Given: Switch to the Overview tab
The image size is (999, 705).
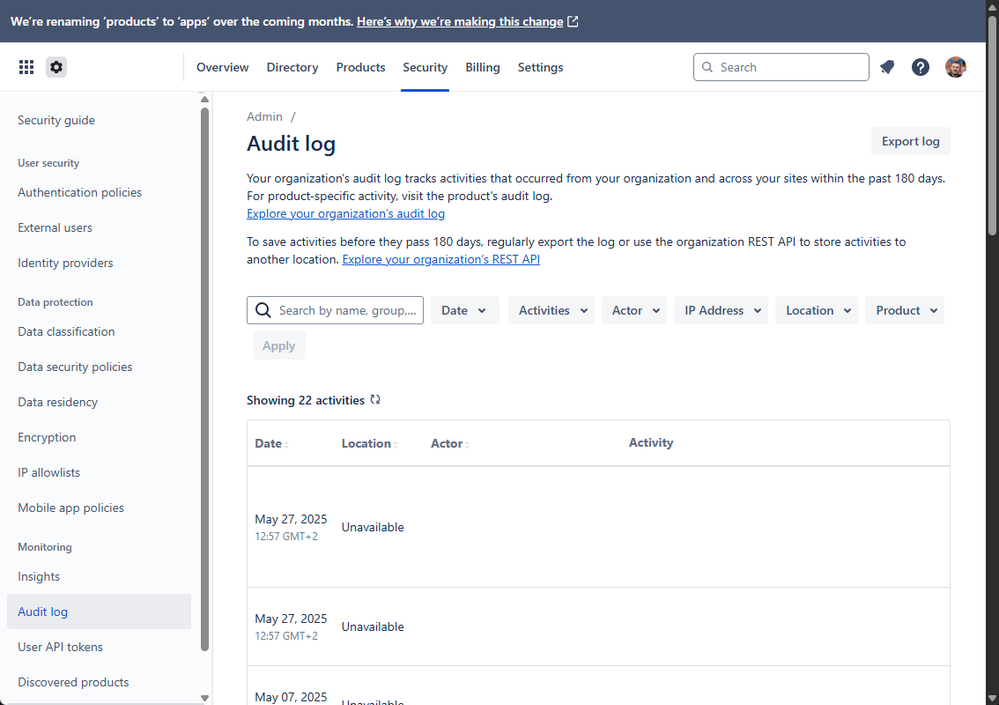Looking at the screenshot, I should click(x=222, y=68).
